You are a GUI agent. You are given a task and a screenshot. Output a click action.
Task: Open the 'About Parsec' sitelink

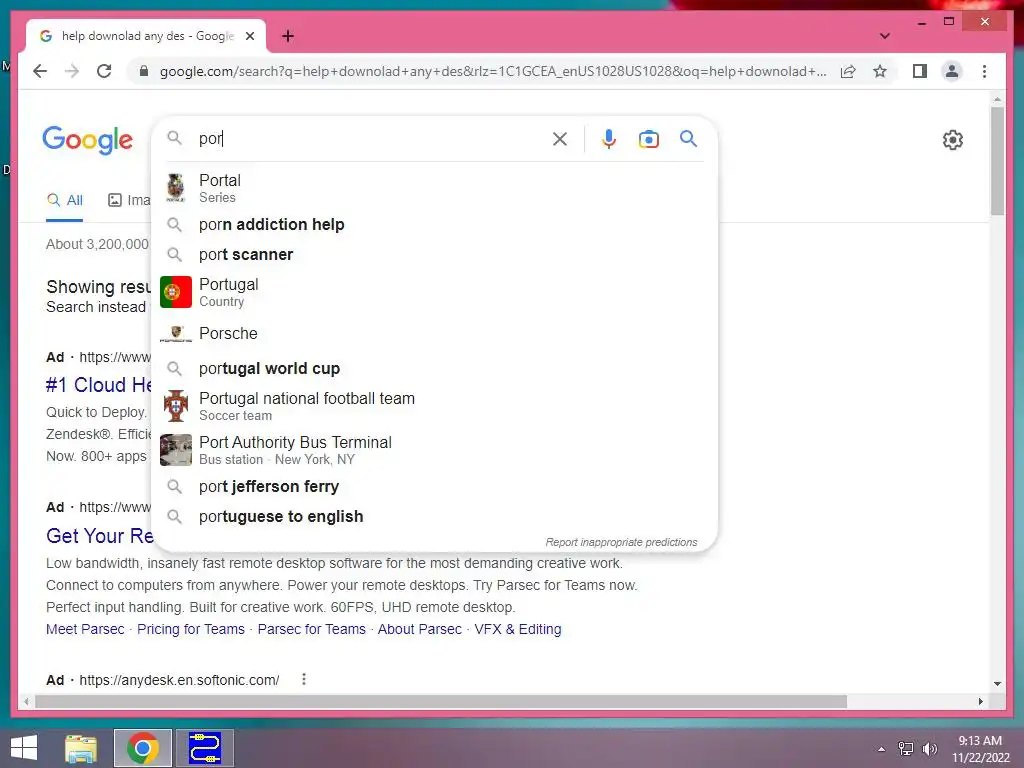coord(419,629)
